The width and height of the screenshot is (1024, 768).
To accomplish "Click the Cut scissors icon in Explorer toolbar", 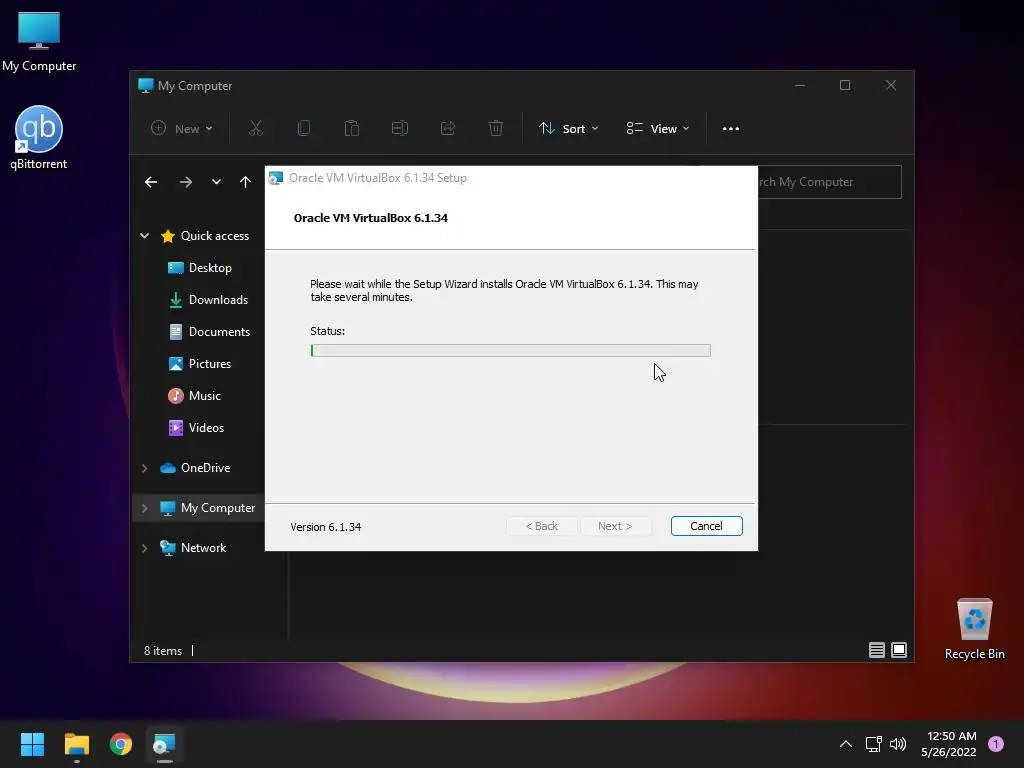I will tap(255, 129).
